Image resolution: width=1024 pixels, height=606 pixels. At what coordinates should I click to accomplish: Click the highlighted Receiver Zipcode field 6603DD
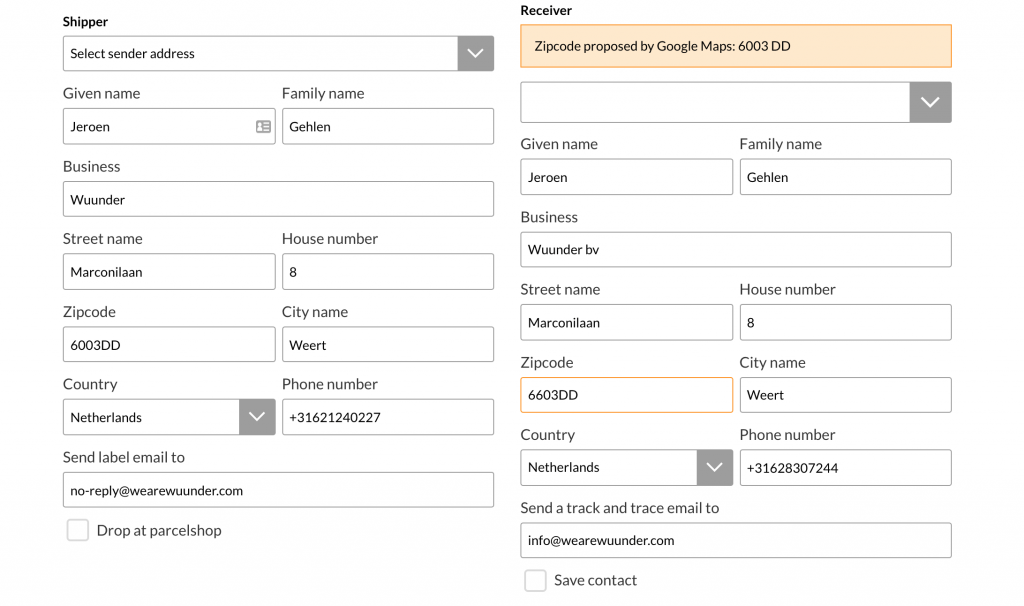626,395
